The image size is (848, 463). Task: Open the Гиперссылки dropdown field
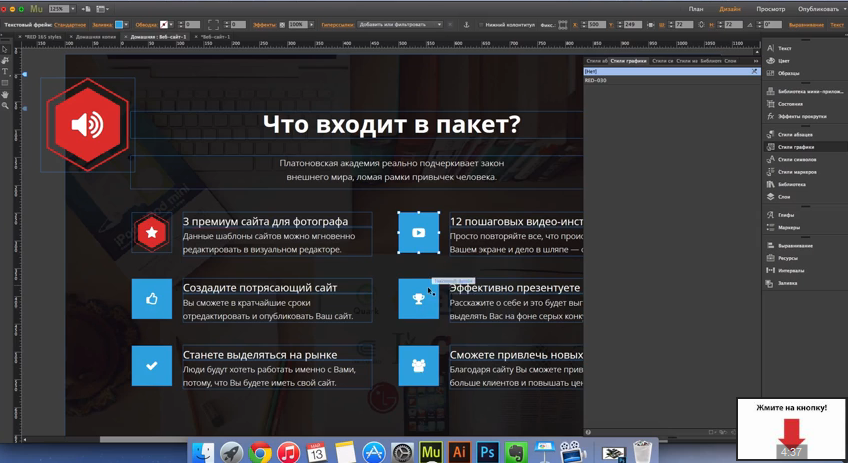point(400,25)
